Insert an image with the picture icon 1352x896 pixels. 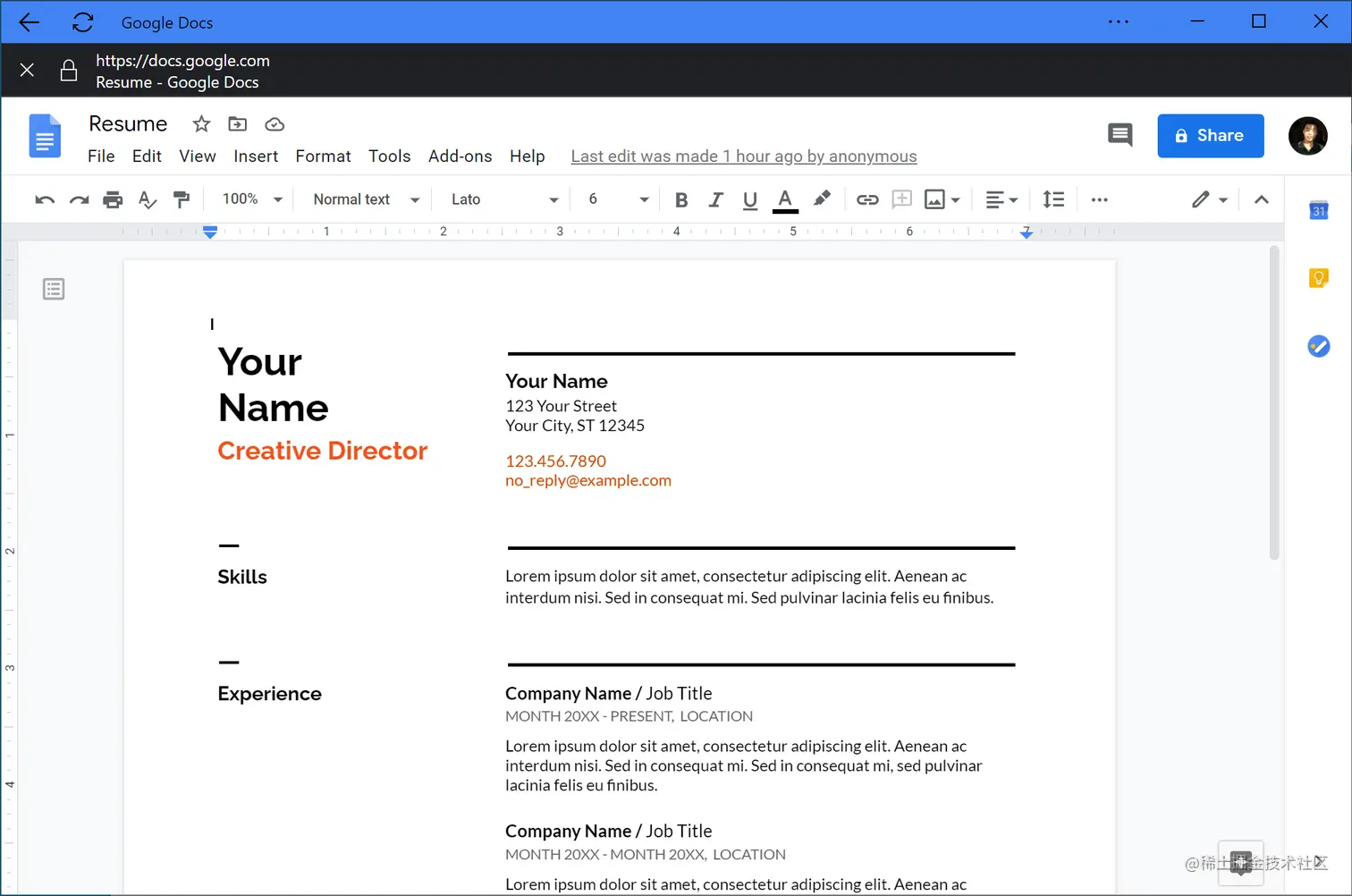click(934, 199)
